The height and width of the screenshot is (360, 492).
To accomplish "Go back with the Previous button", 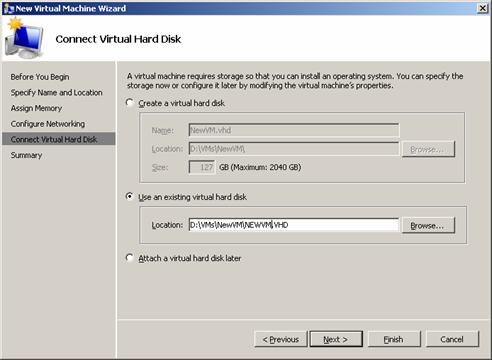I will (x=280, y=339).
